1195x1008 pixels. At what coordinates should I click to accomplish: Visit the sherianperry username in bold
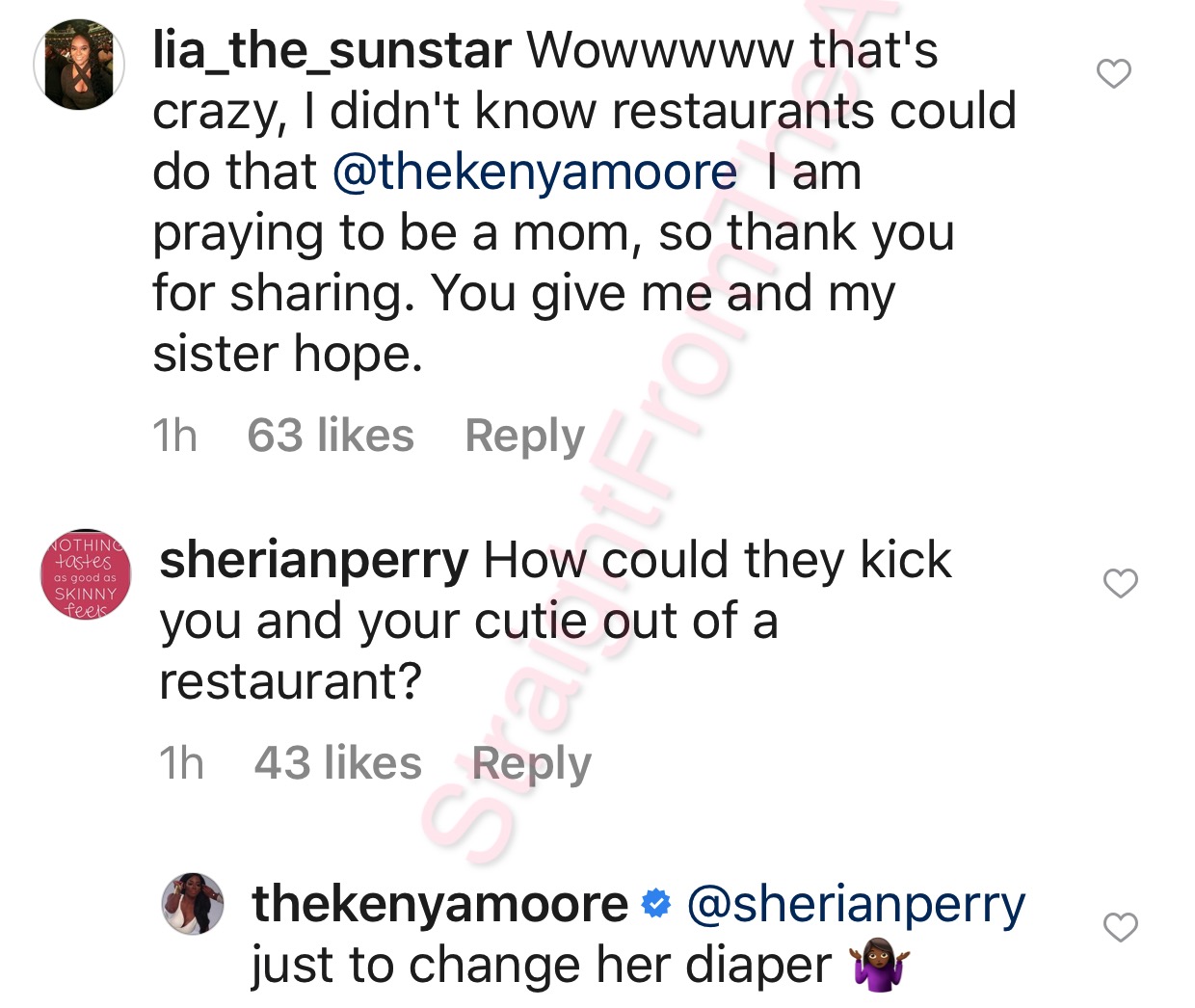314,560
